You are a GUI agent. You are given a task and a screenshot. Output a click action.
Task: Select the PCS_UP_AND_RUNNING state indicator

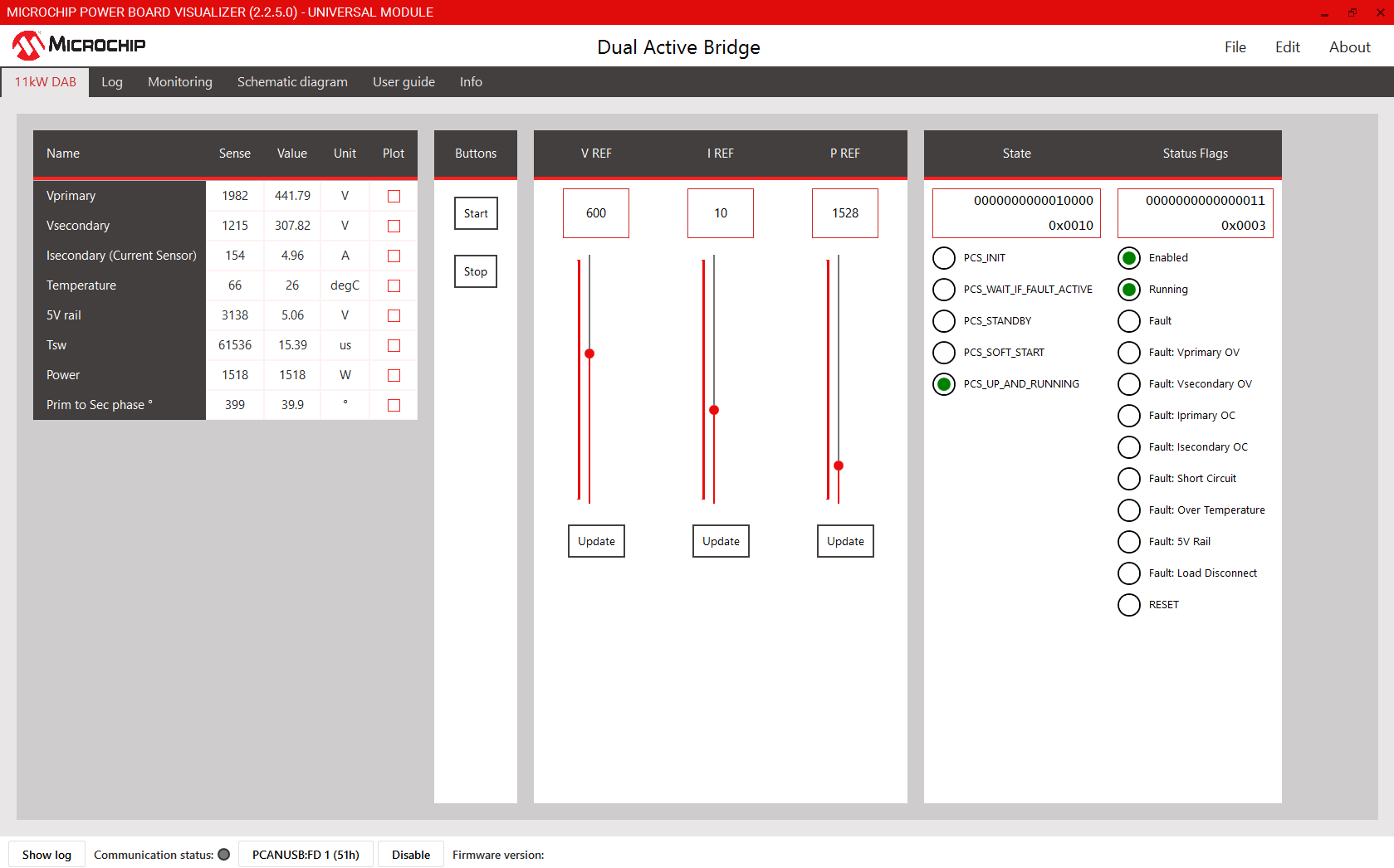pos(944,384)
